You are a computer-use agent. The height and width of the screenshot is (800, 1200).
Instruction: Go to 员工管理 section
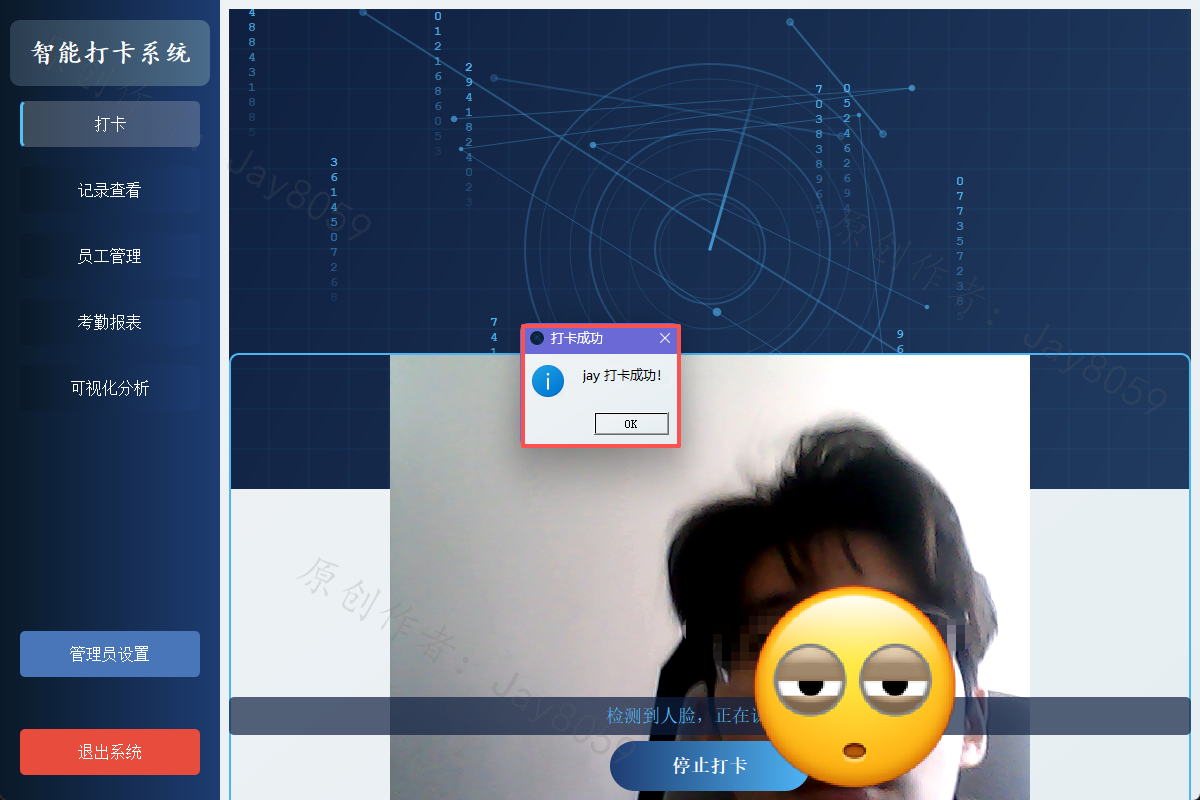tap(110, 256)
